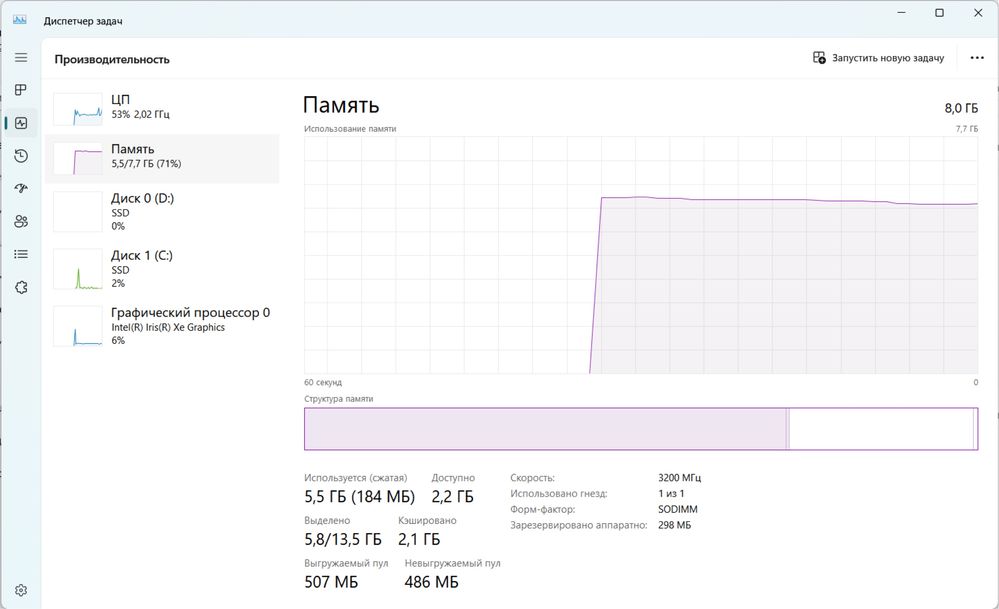This screenshot has width=999, height=609.
Task: Click the '53% 2,02 ГГц' CPU stat
Action: coord(140,115)
